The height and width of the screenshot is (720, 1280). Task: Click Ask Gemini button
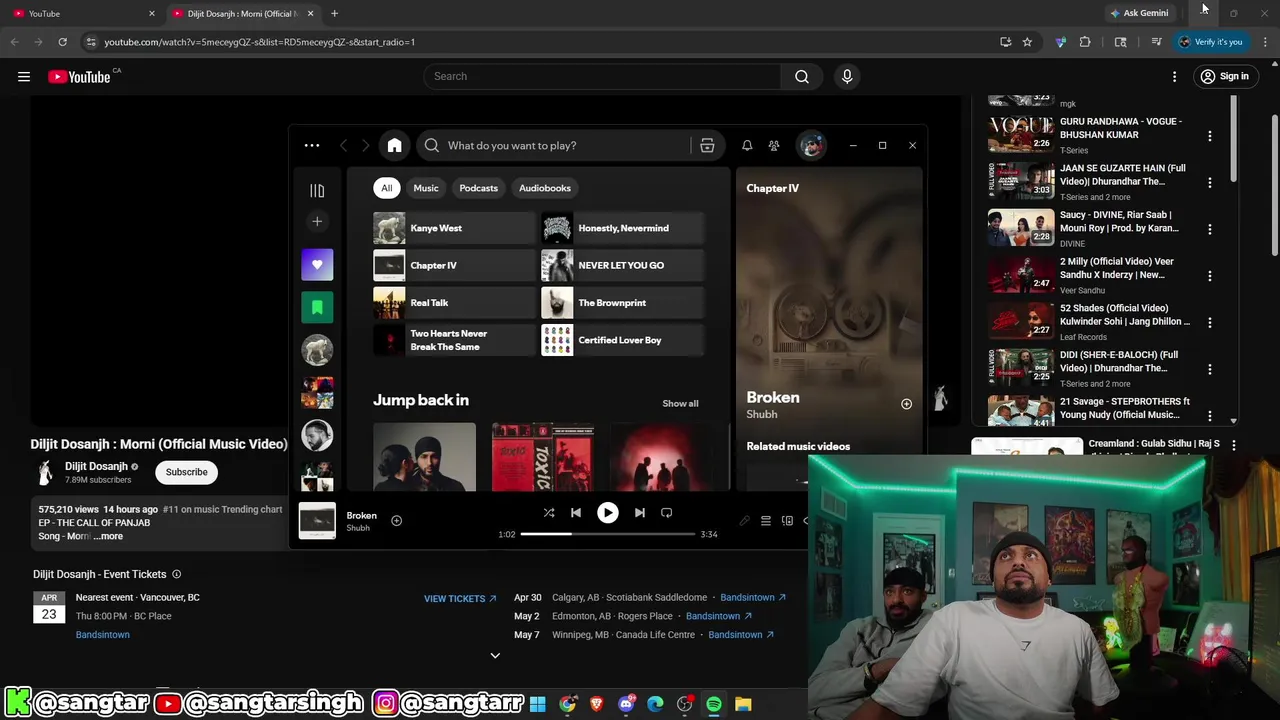pos(1139,13)
